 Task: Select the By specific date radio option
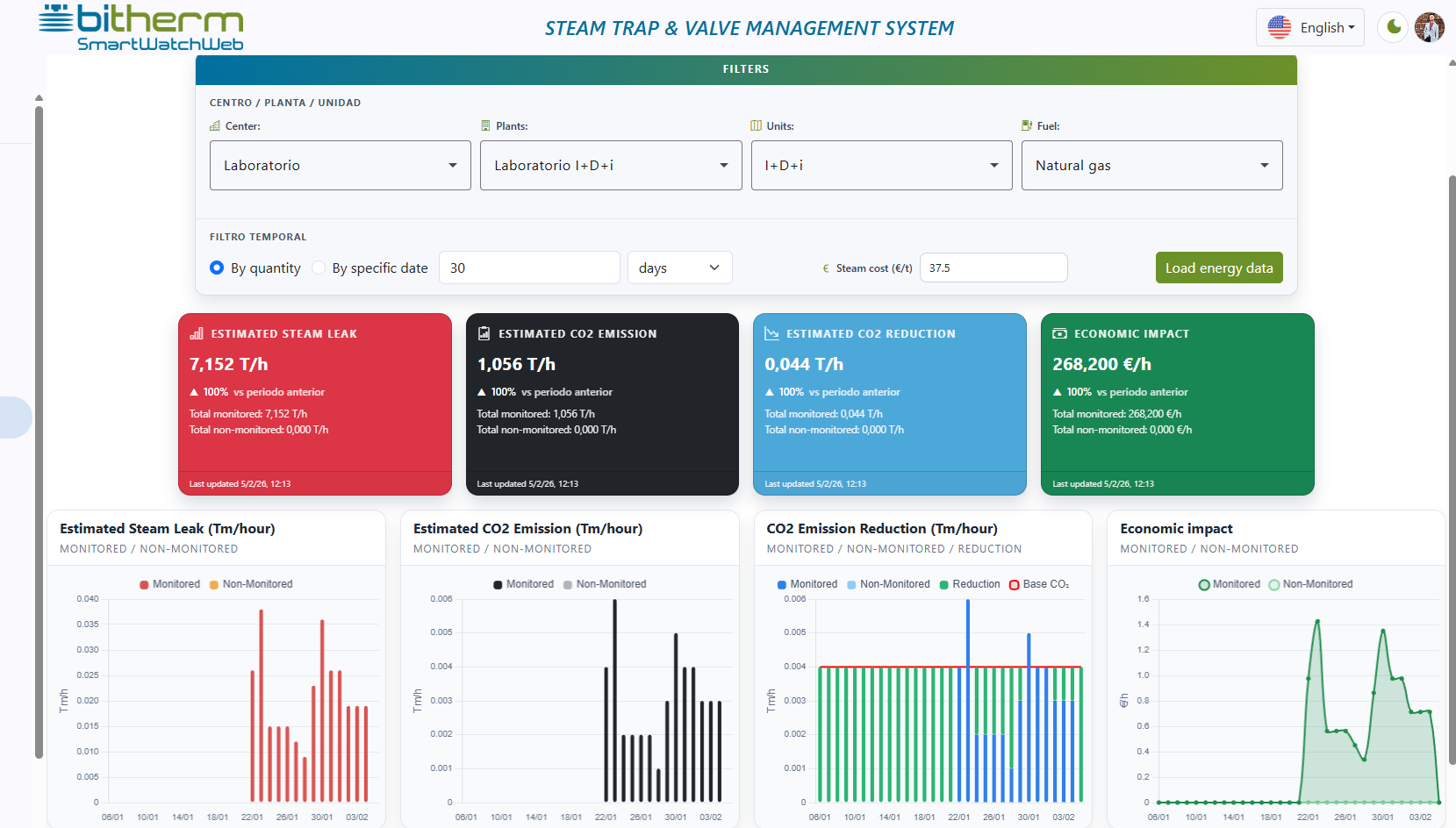319,268
